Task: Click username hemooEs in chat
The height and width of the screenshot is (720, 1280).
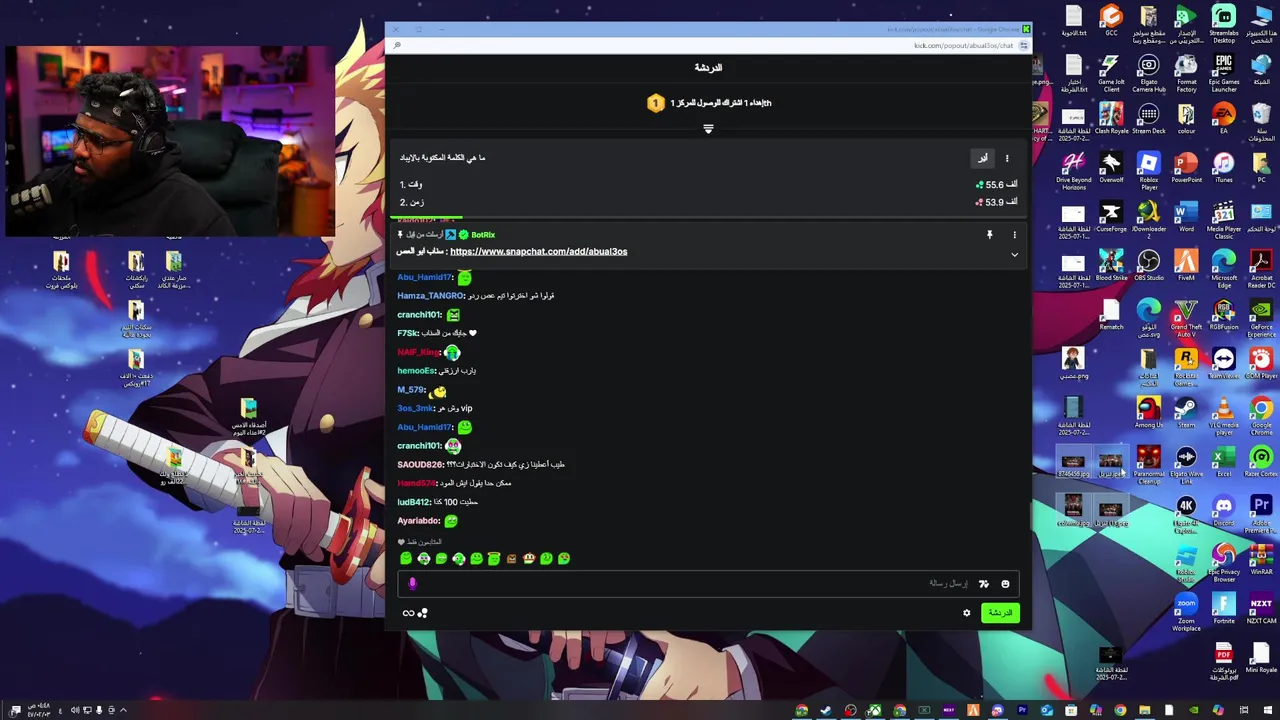Action: coord(417,371)
